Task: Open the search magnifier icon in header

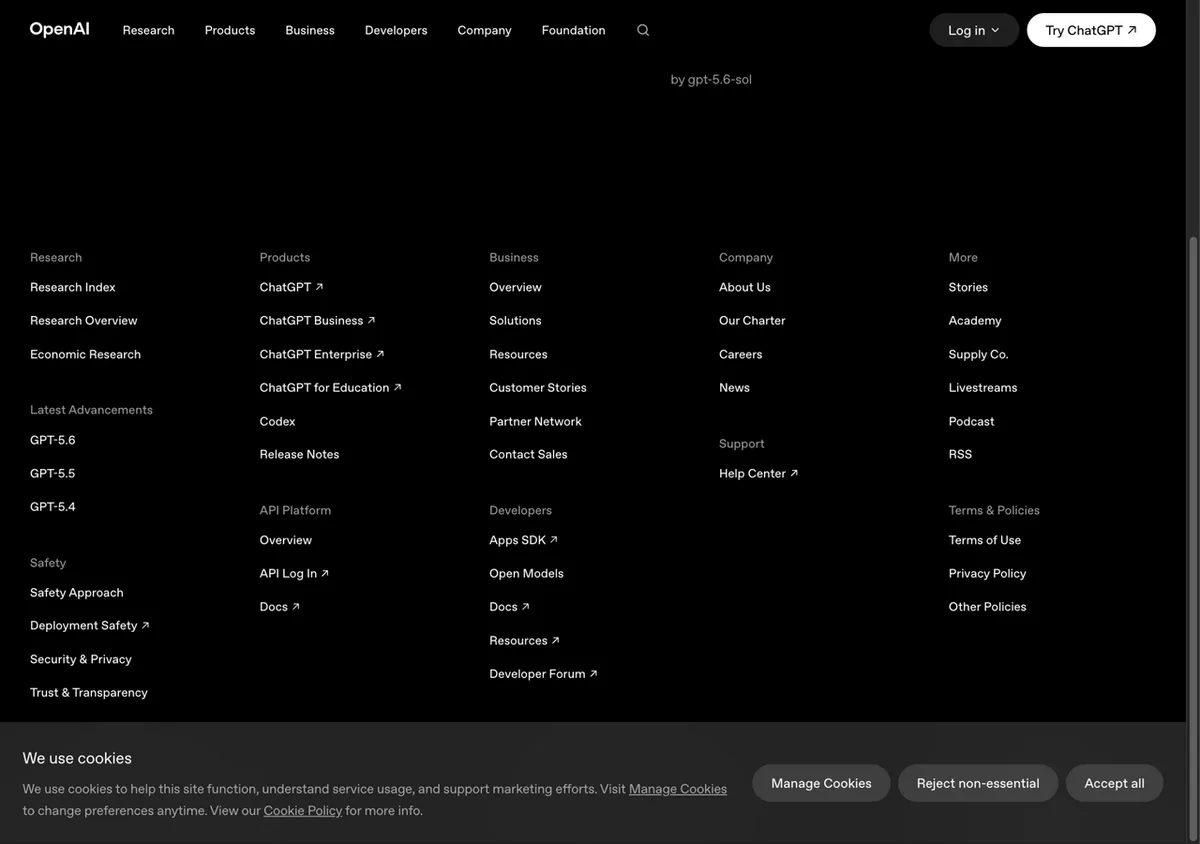Action: pyautogui.click(x=643, y=30)
